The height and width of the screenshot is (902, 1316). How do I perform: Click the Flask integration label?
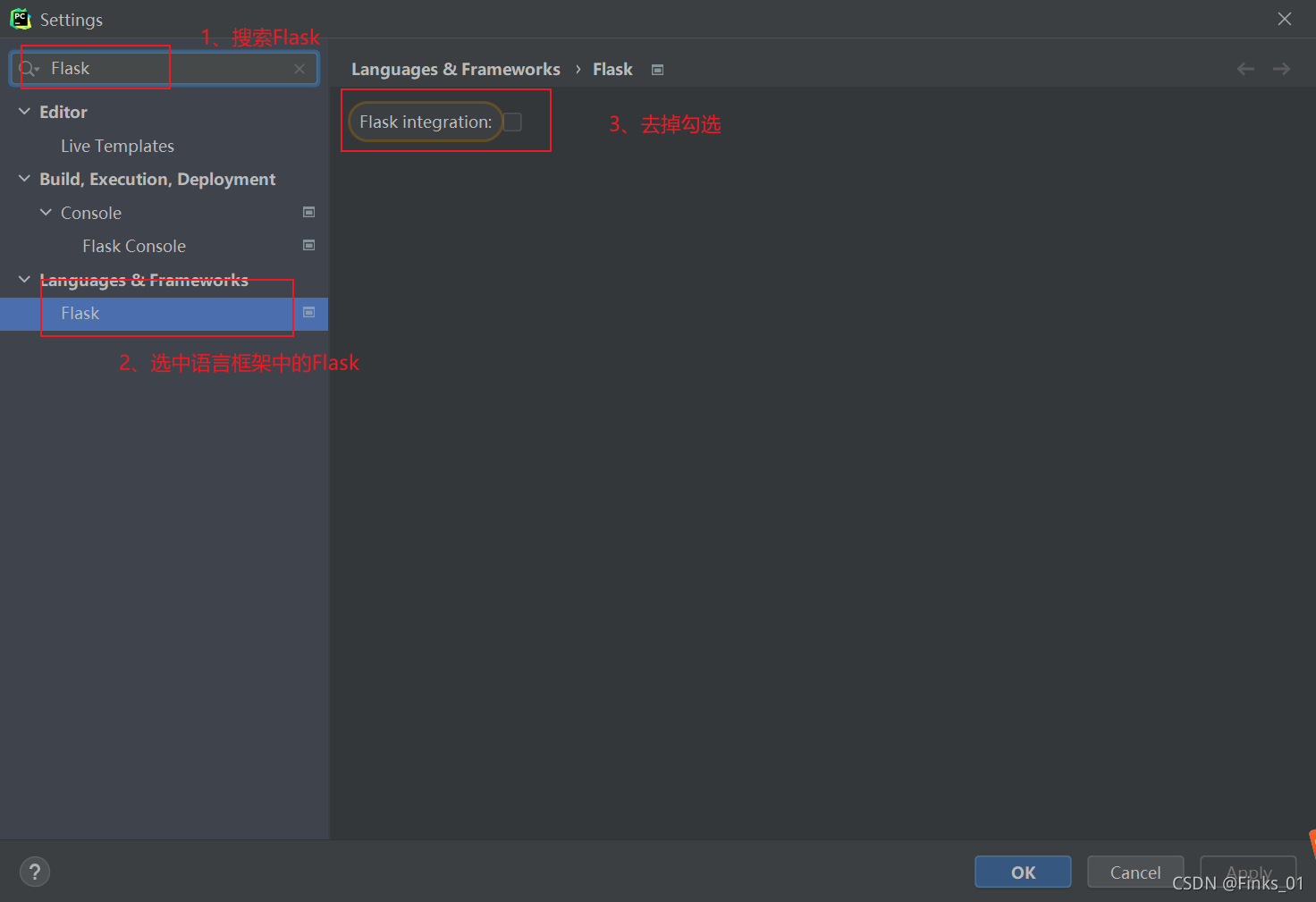[426, 122]
